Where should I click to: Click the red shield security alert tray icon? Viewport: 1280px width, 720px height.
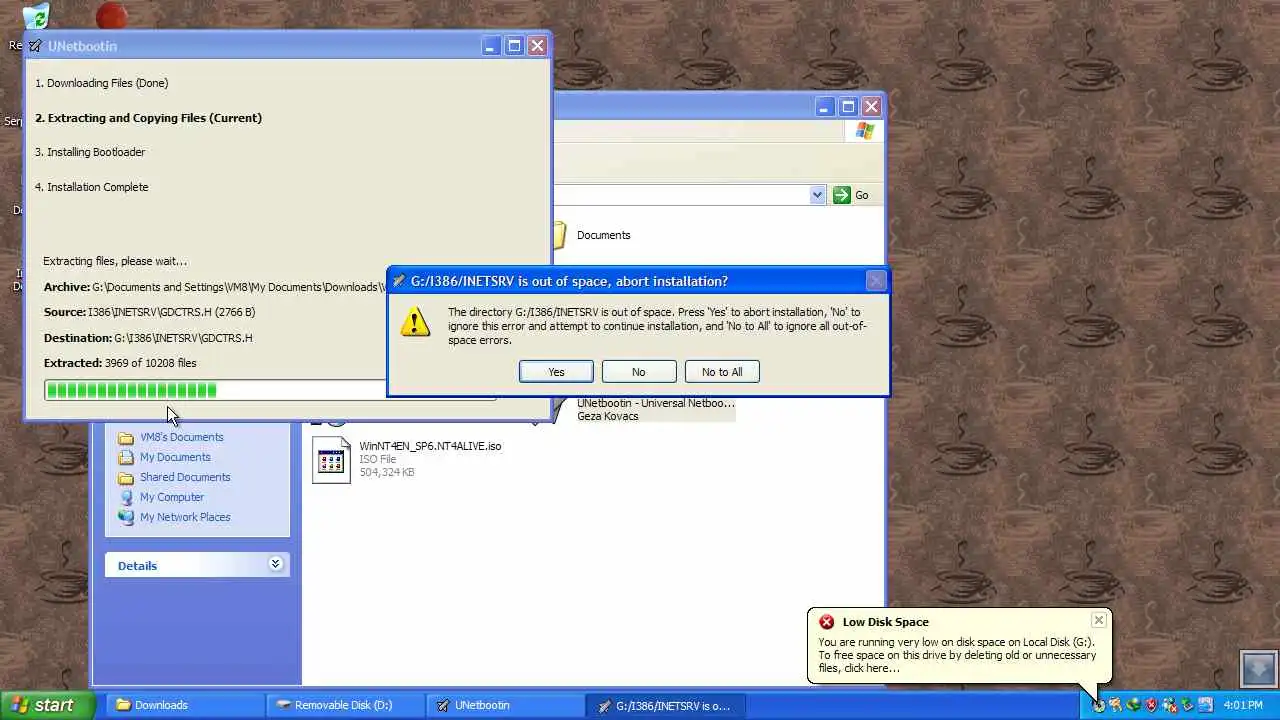(x=1151, y=706)
